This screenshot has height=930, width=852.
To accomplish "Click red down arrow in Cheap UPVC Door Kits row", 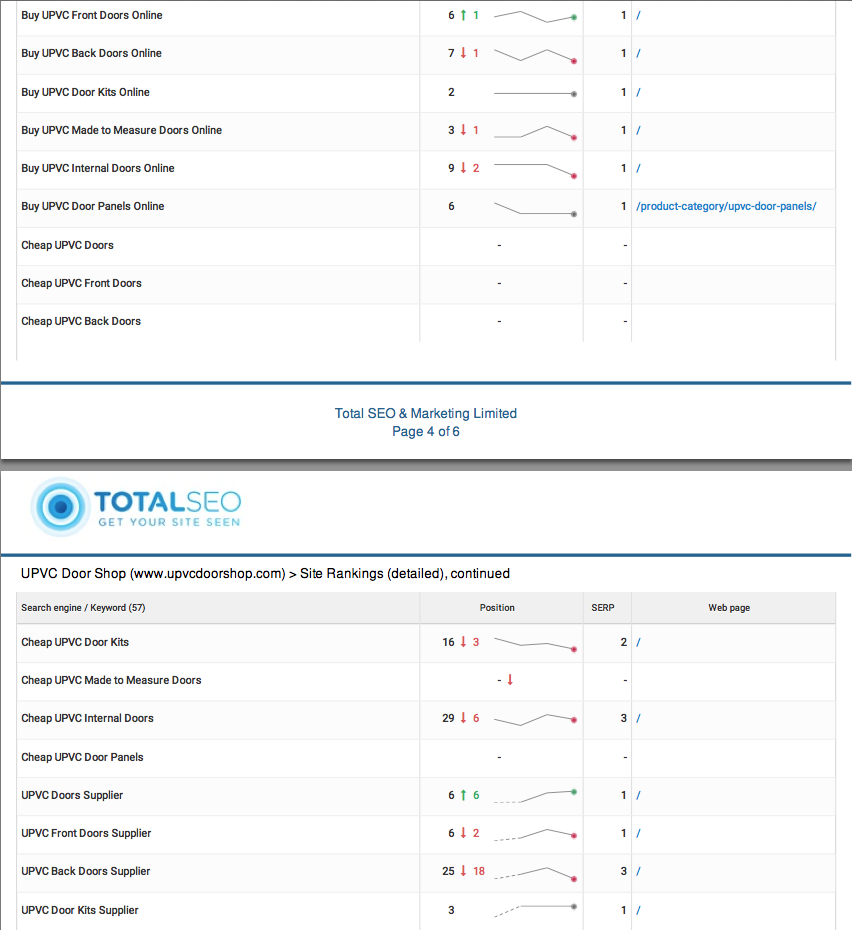I will pyautogui.click(x=463, y=642).
